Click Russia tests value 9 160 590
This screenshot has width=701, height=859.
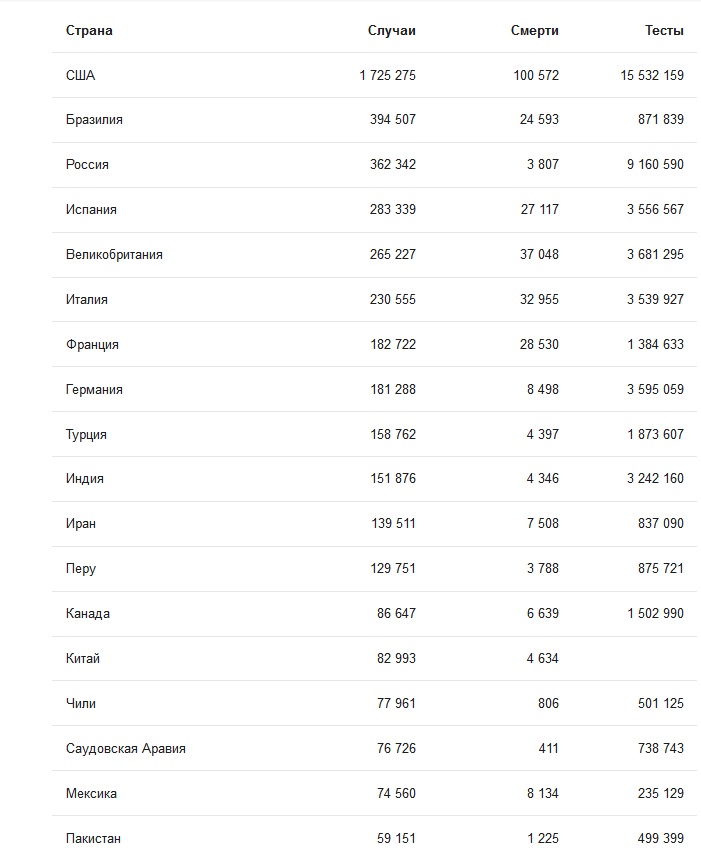click(x=655, y=165)
